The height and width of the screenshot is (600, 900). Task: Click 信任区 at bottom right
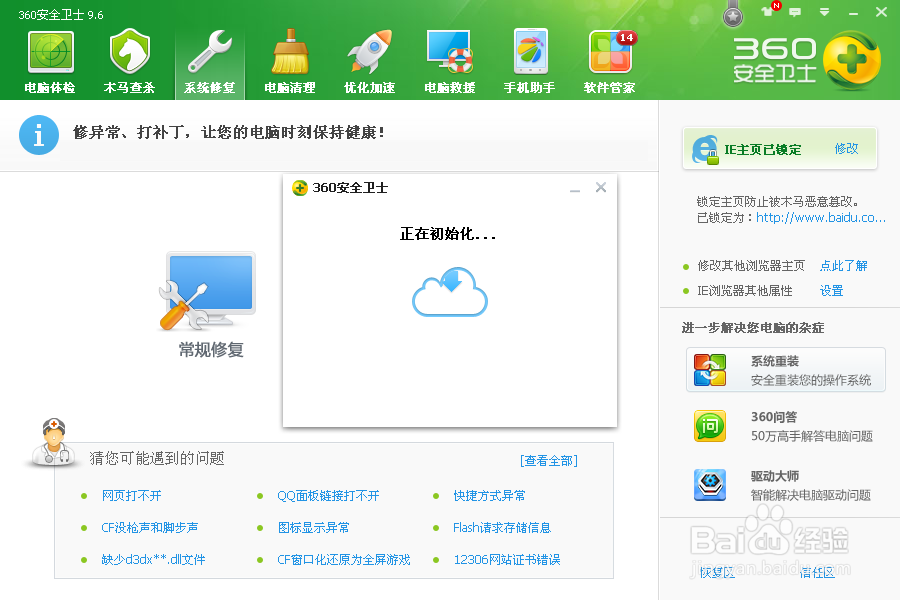tap(817, 572)
